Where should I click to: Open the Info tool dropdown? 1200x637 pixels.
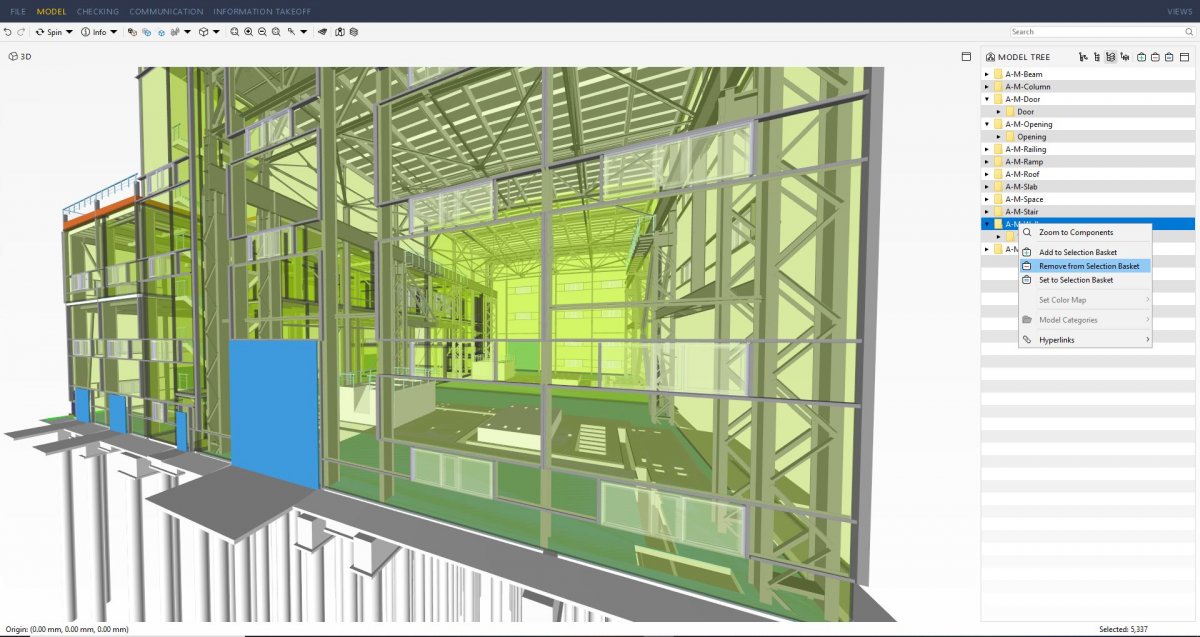coord(114,32)
